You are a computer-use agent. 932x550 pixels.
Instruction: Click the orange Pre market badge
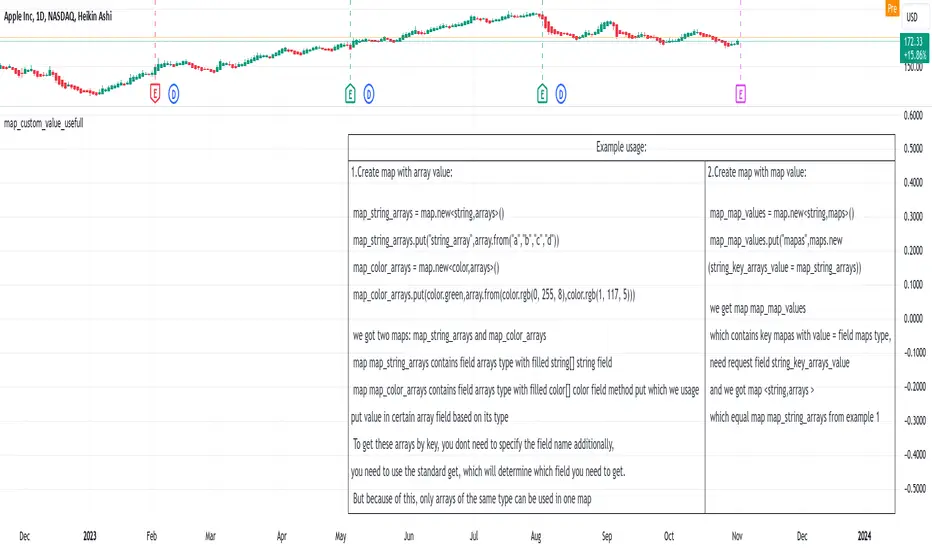(x=892, y=8)
